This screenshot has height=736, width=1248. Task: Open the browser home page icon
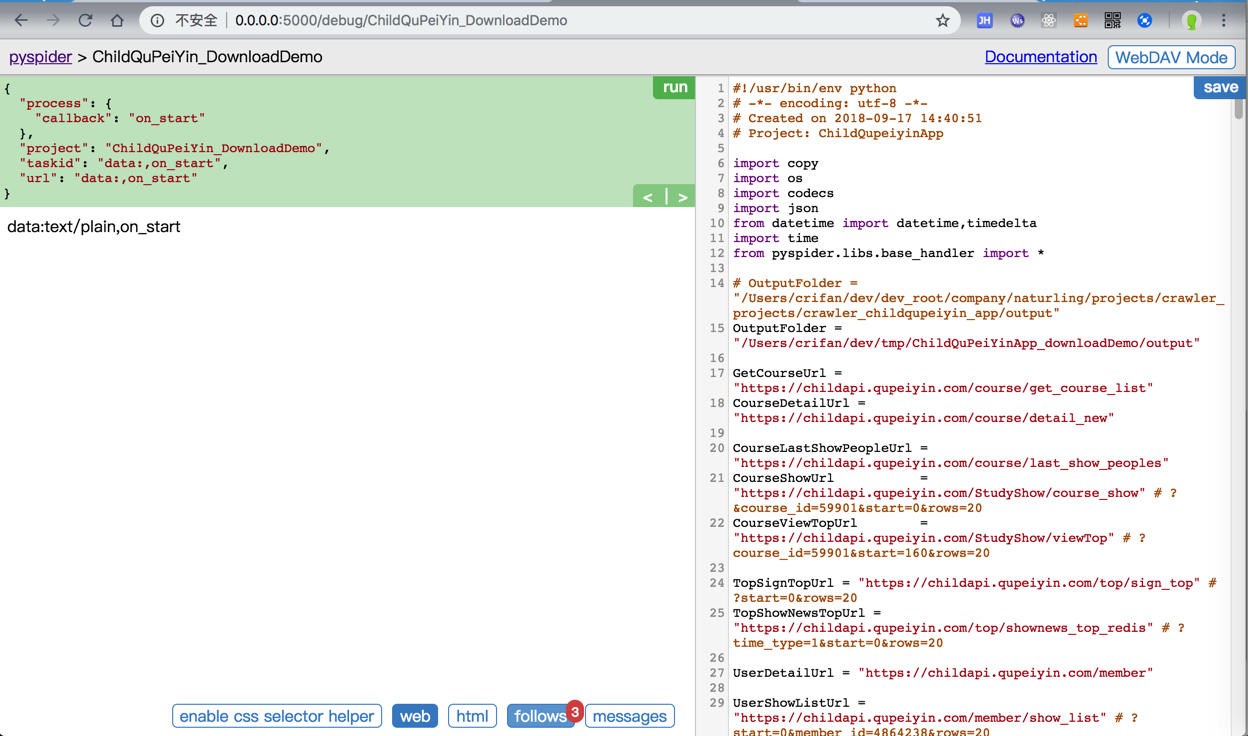(x=117, y=20)
